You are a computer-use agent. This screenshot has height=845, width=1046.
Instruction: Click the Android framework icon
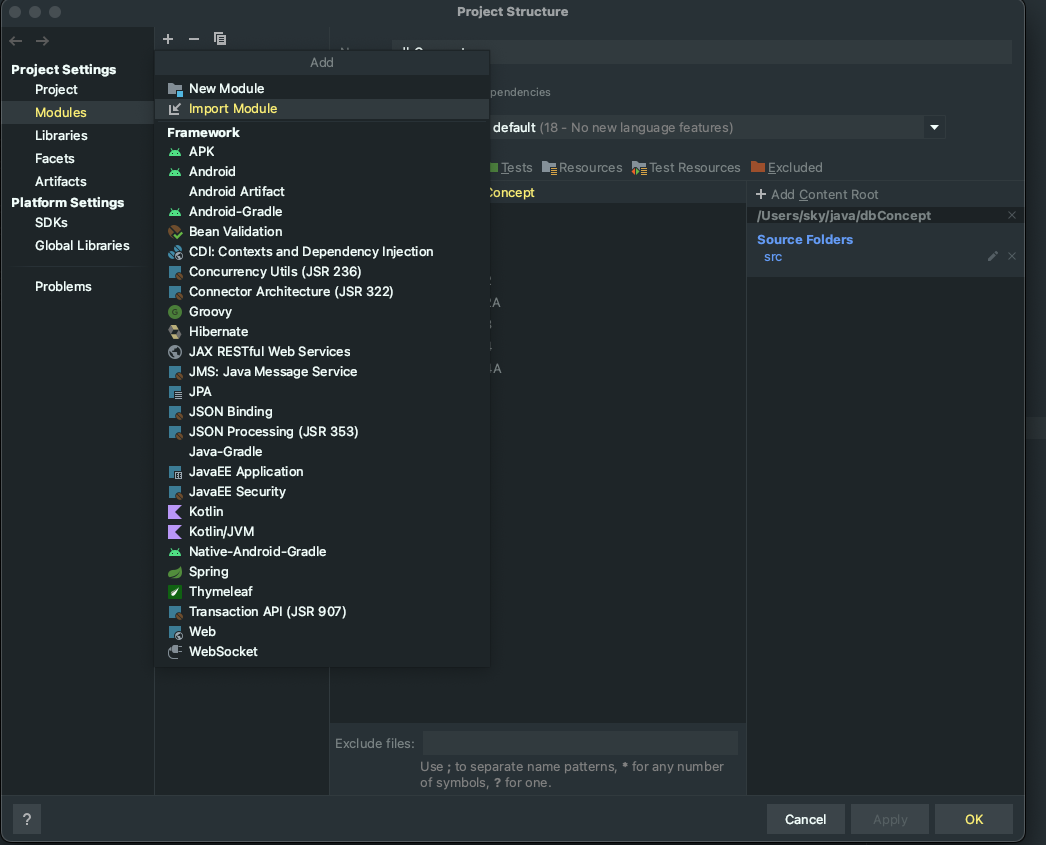click(x=175, y=171)
